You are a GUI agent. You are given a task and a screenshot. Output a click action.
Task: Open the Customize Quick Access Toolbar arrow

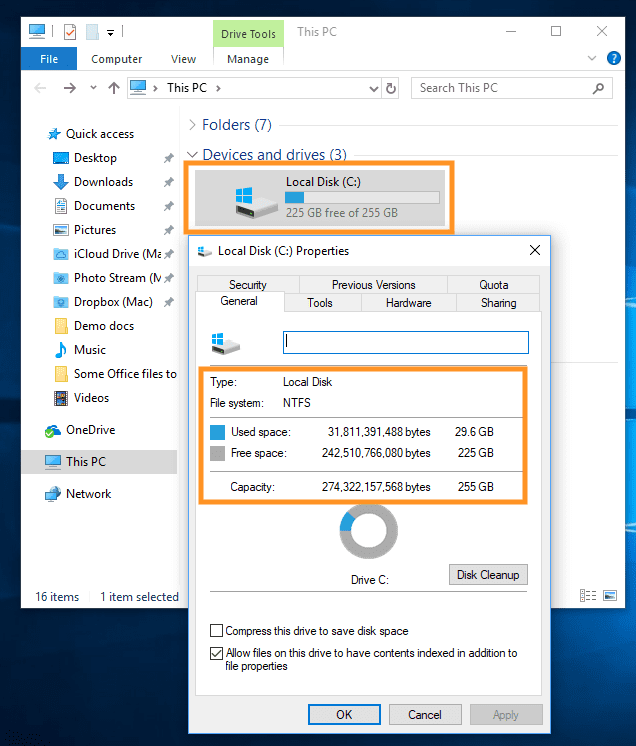(110, 32)
